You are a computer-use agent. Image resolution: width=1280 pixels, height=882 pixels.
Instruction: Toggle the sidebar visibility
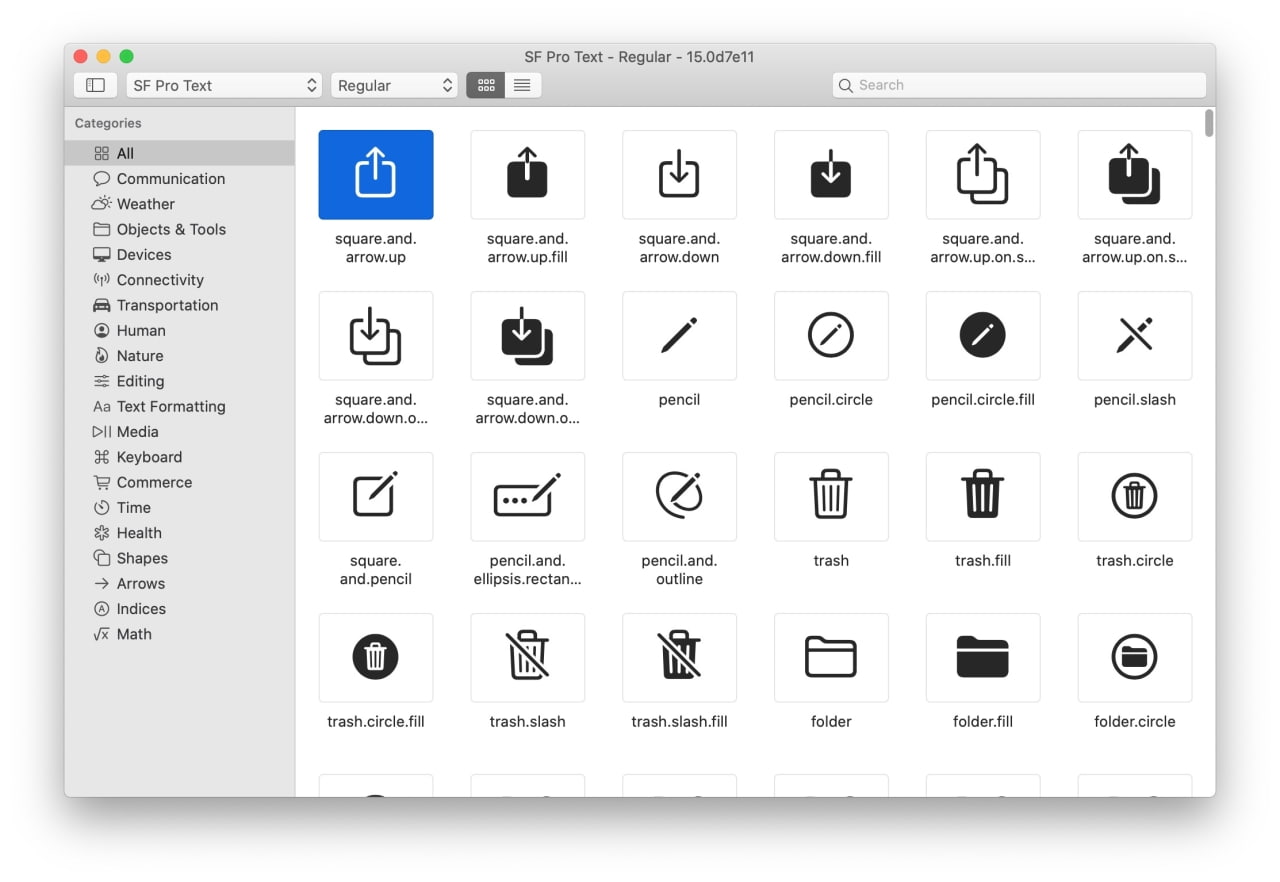95,85
